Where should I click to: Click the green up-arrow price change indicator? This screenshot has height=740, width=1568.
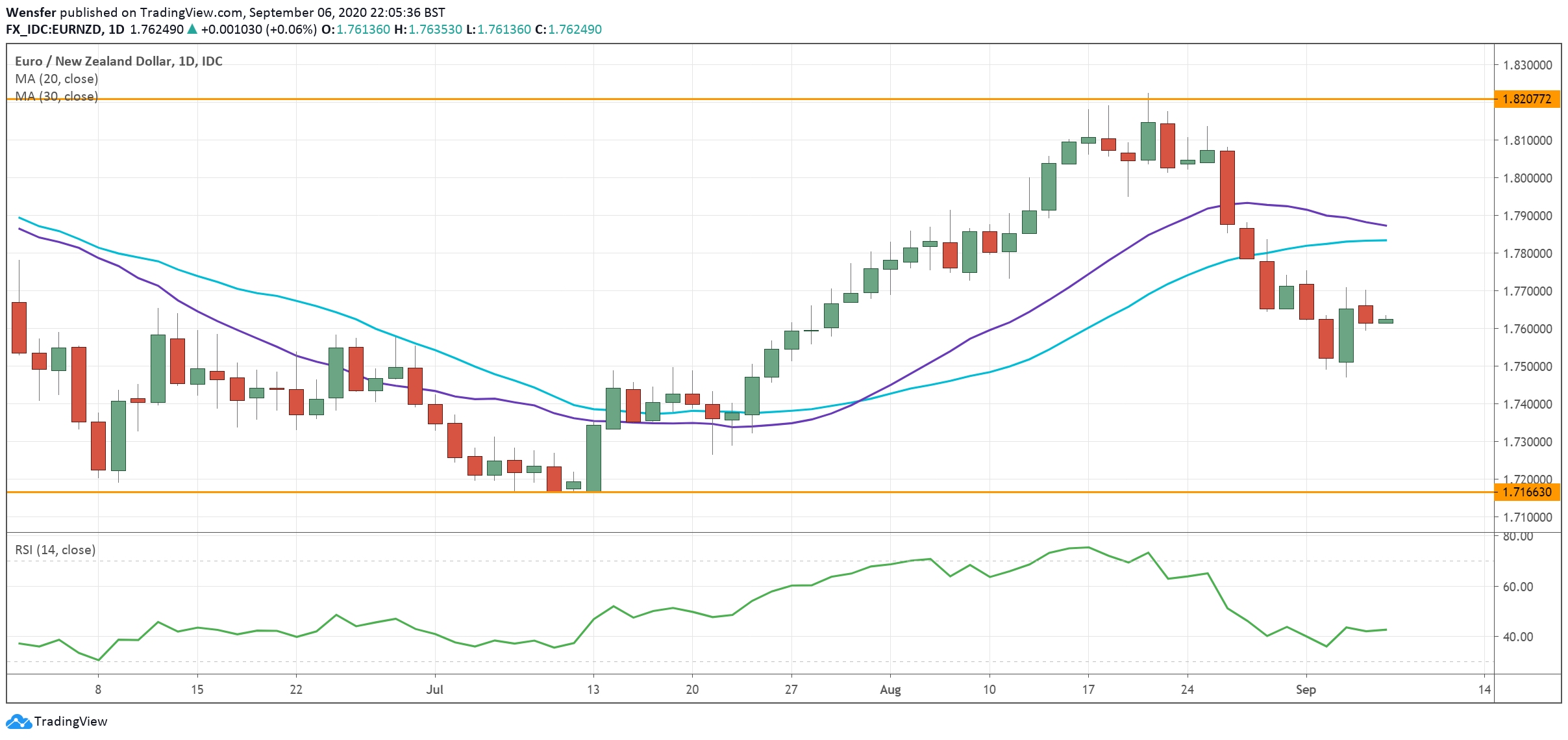point(192,29)
